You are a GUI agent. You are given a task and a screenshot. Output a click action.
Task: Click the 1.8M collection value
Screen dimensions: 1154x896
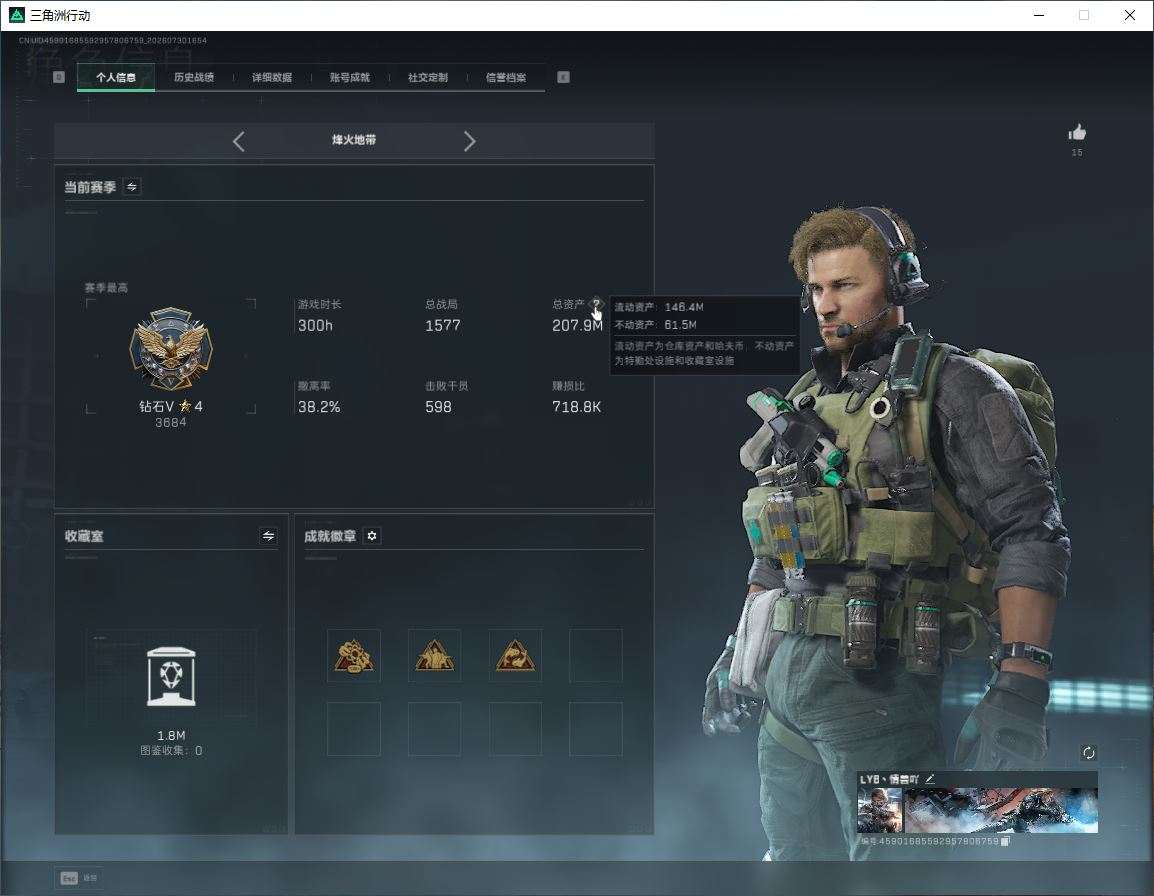[171, 736]
